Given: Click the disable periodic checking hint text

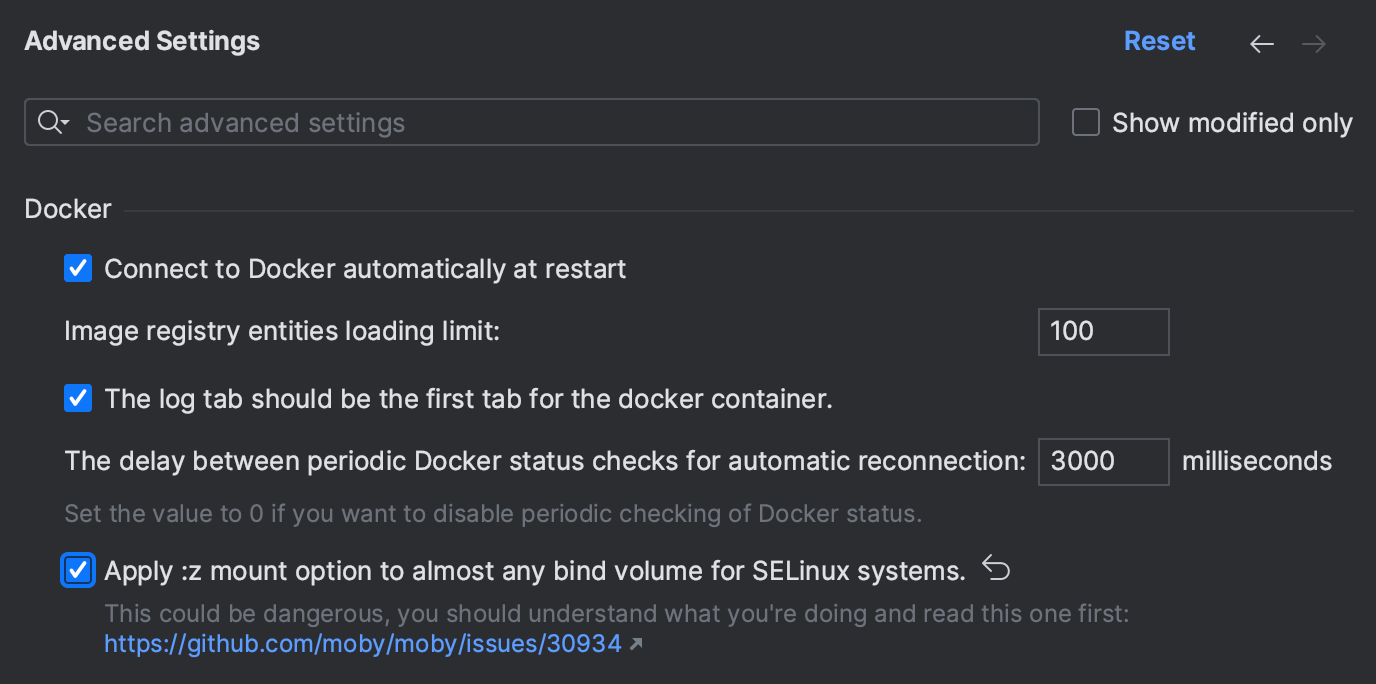Looking at the screenshot, I should (x=492, y=513).
